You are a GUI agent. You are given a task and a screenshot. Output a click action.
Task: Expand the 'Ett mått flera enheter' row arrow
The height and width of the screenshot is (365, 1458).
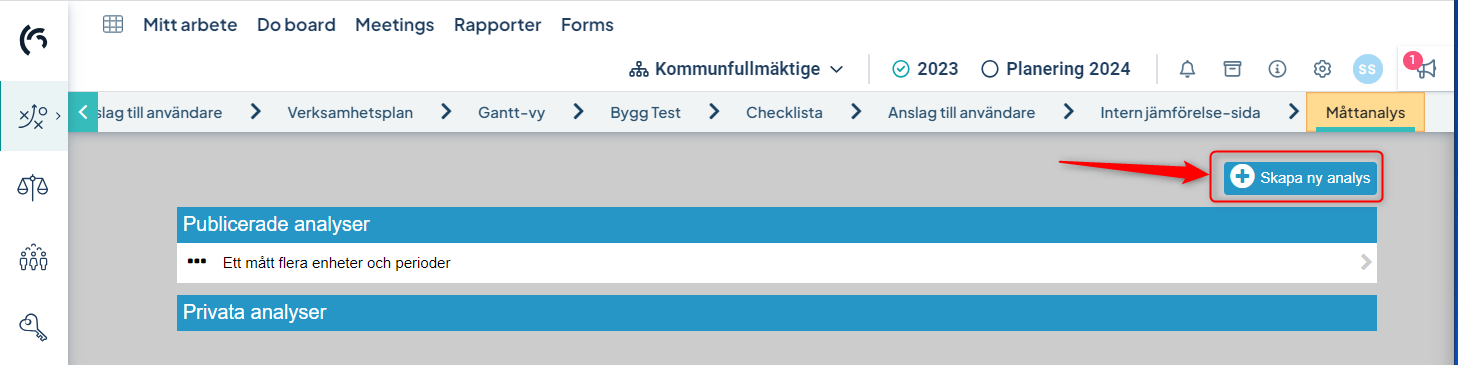(1367, 263)
